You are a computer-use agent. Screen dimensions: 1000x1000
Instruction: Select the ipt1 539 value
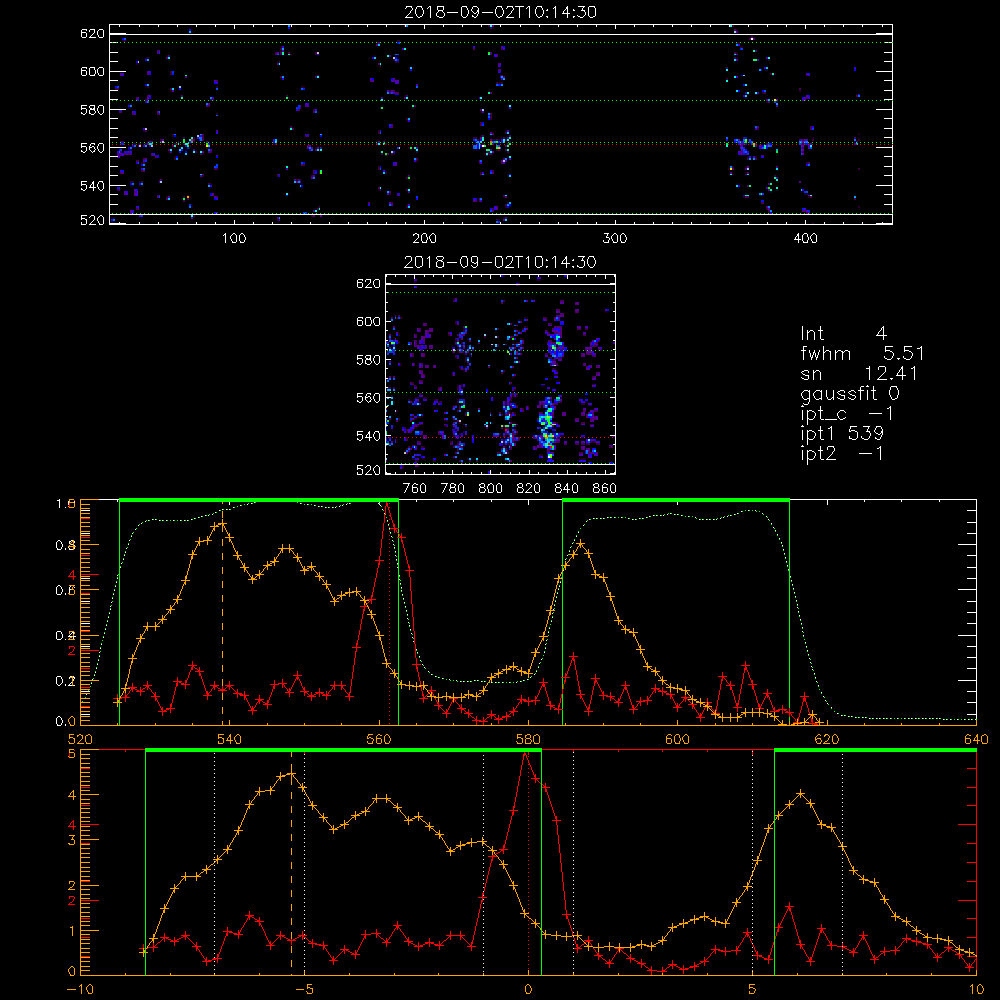tap(842, 434)
